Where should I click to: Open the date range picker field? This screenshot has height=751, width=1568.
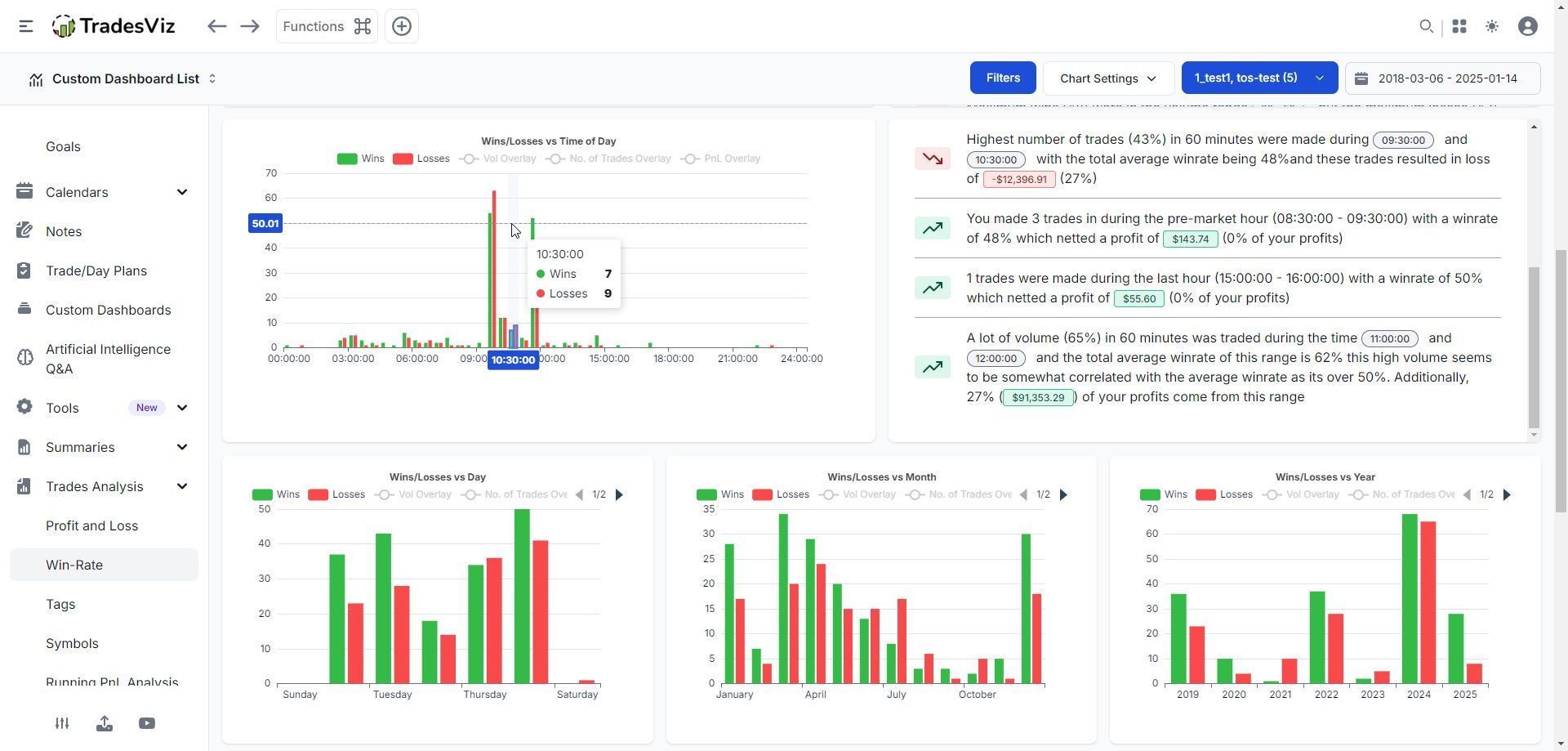point(1442,78)
